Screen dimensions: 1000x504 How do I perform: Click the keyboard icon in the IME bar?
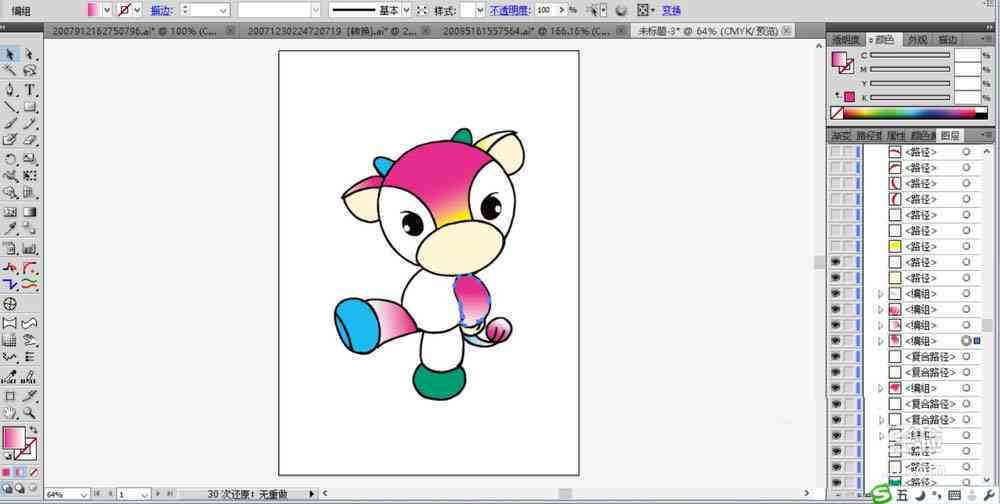coord(955,495)
